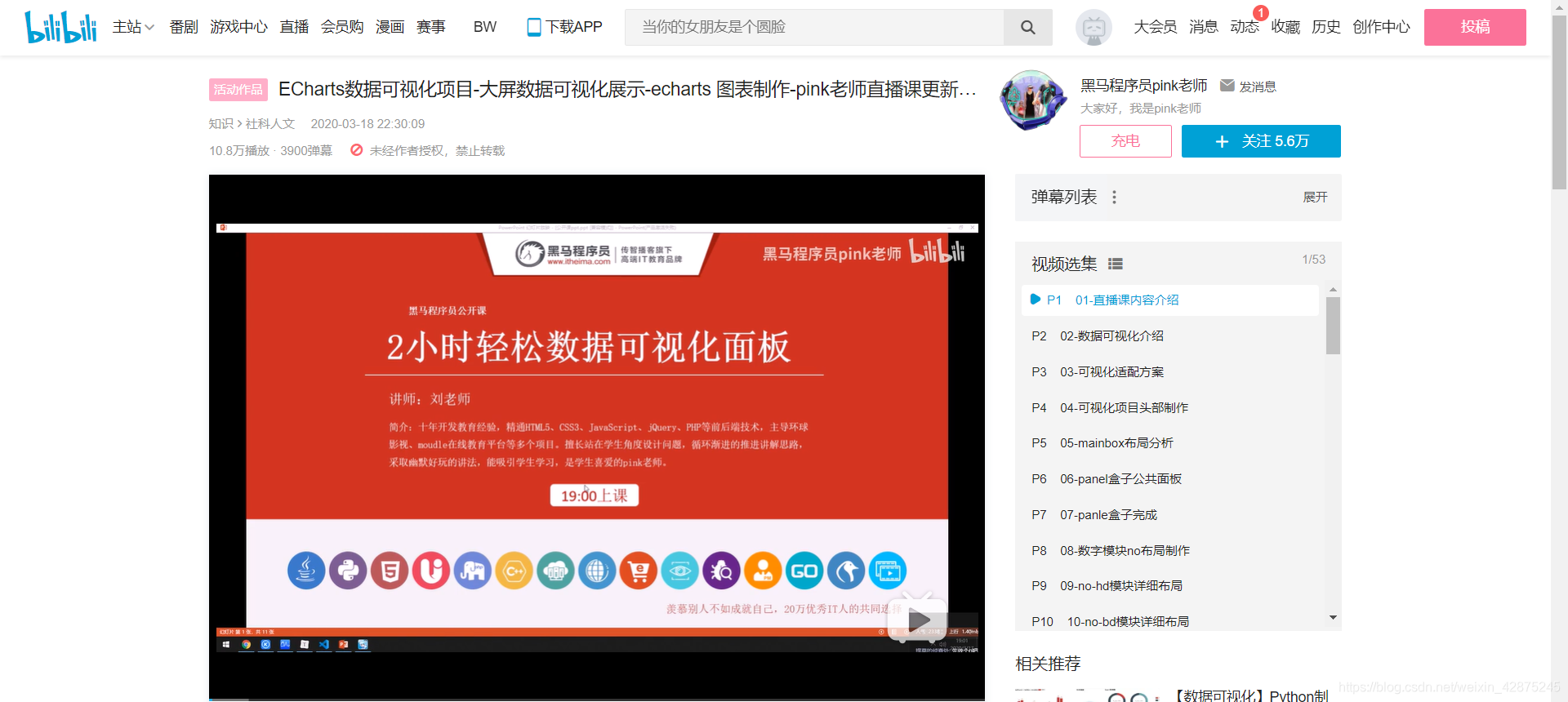Click the publish date 2020-03-18 22:30:09
Image resolution: width=1568 pixels, height=702 pixels.
[x=367, y=123]
